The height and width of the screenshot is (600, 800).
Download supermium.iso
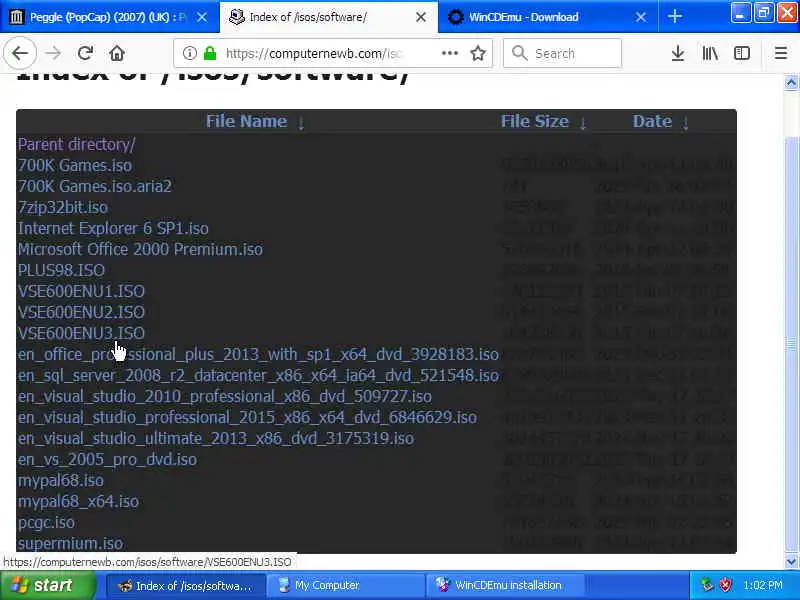(70, 543)
